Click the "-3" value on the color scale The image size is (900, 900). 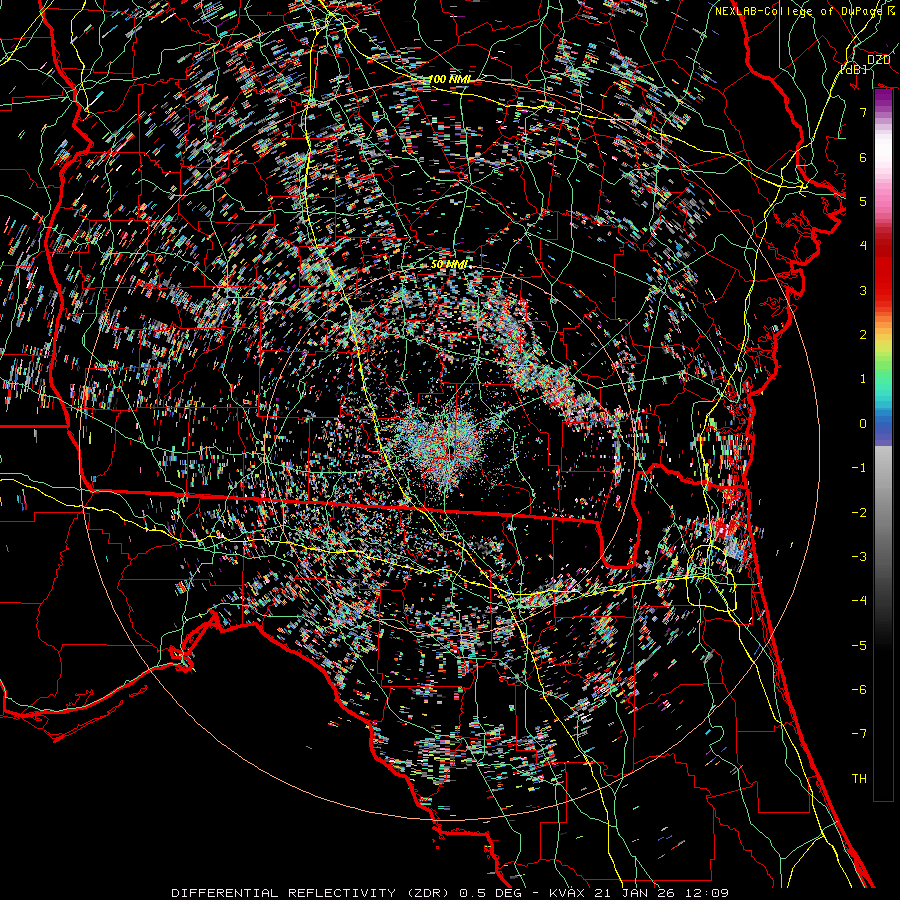[x=859, y=557]
